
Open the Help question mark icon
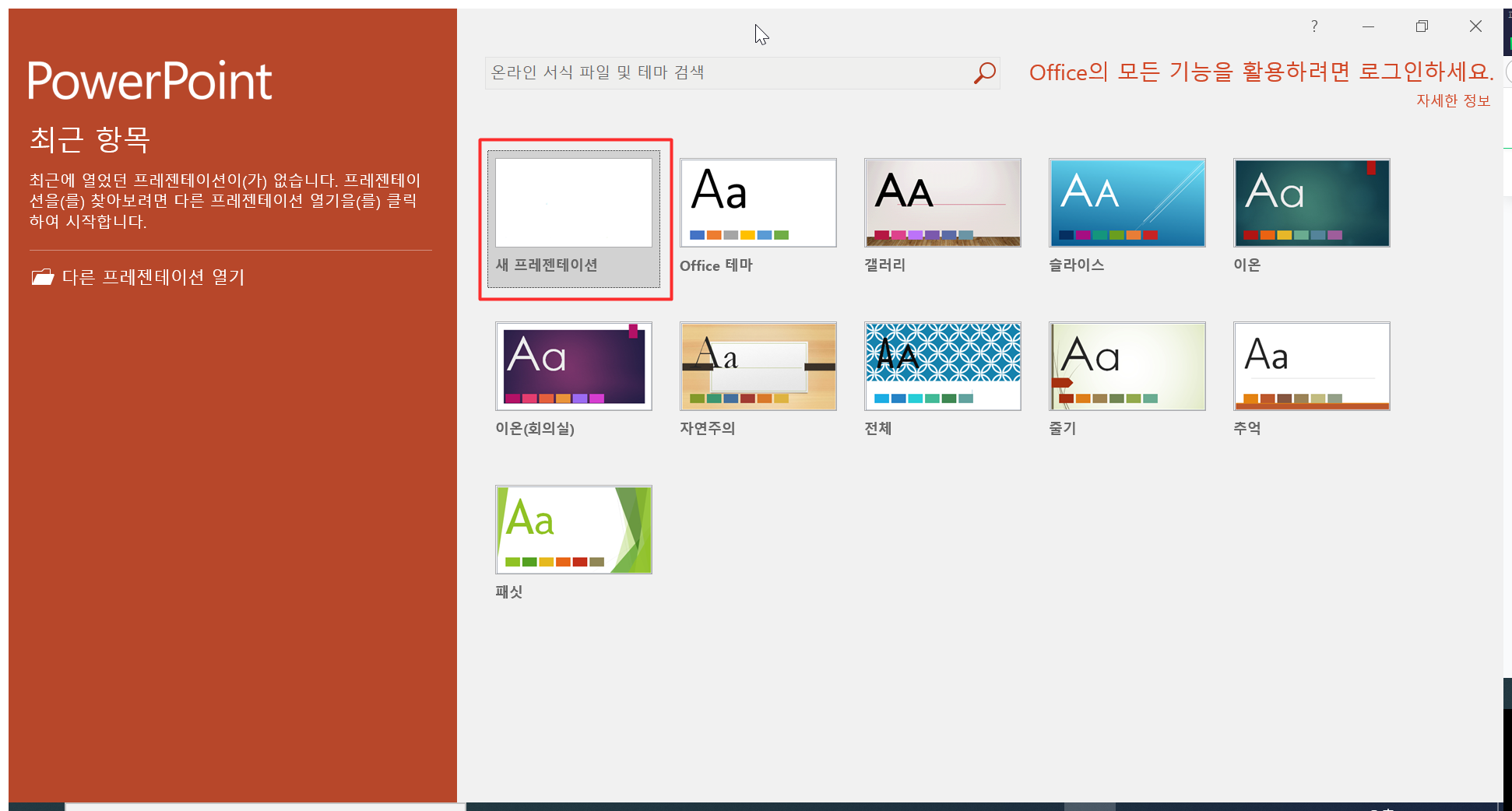tap(1314, 26)
